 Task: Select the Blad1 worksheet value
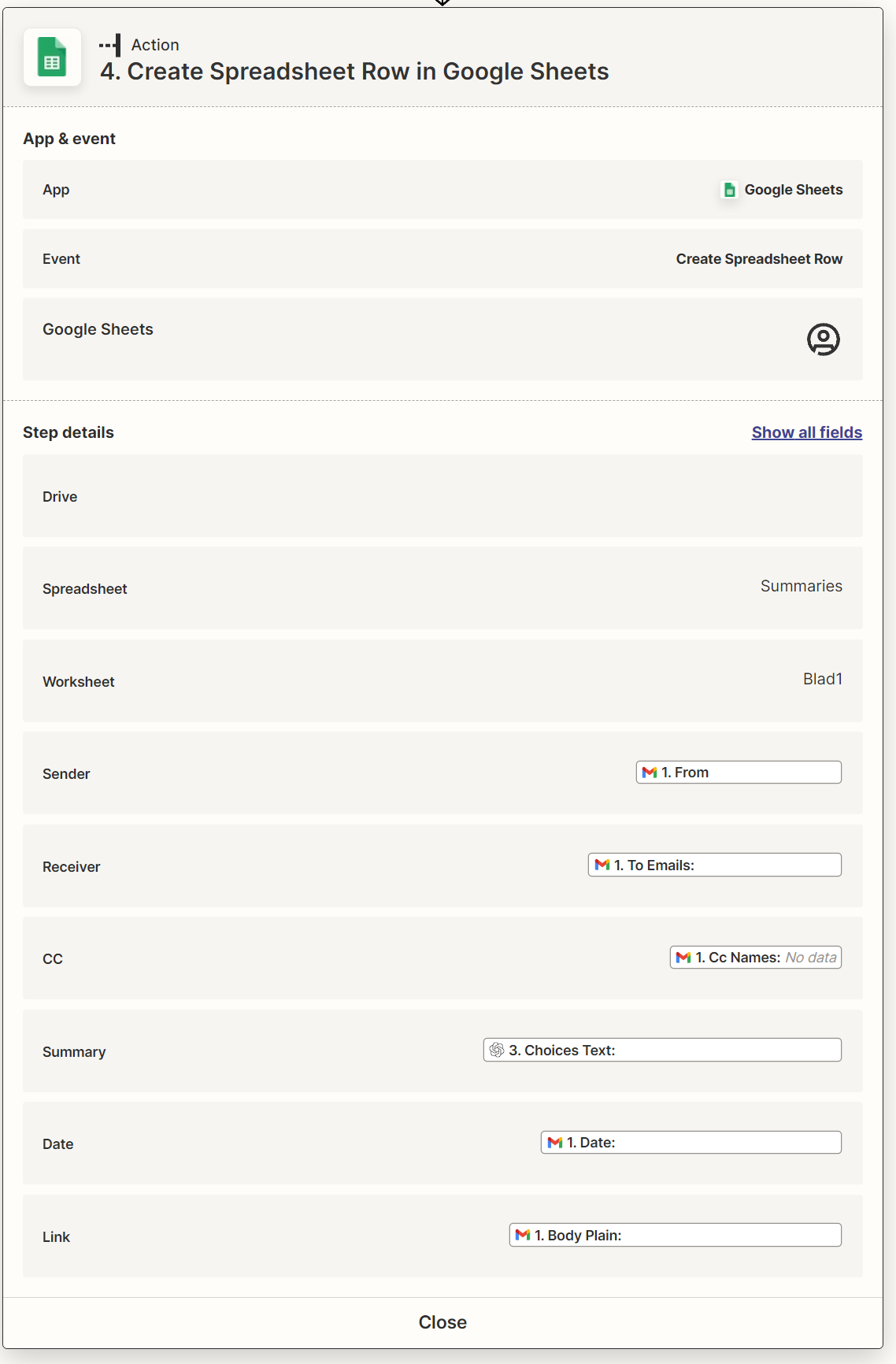pos(822,679)
